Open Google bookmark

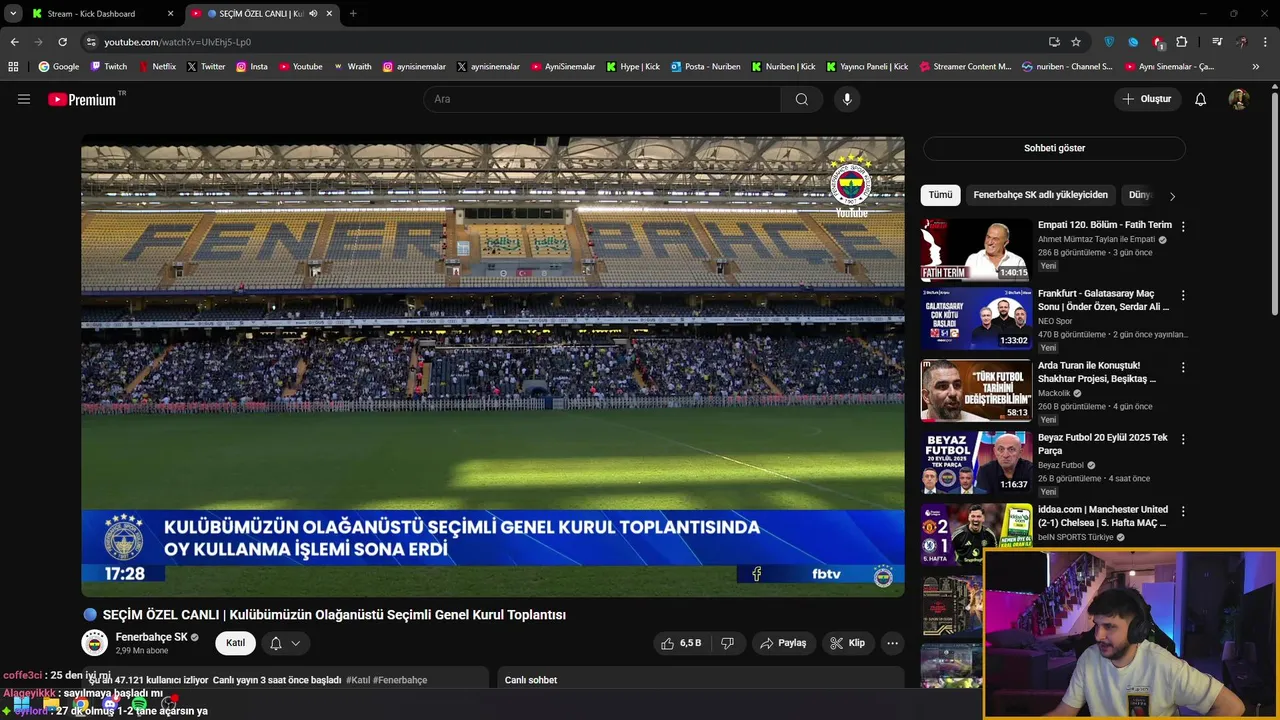click(x=58, y=67)
